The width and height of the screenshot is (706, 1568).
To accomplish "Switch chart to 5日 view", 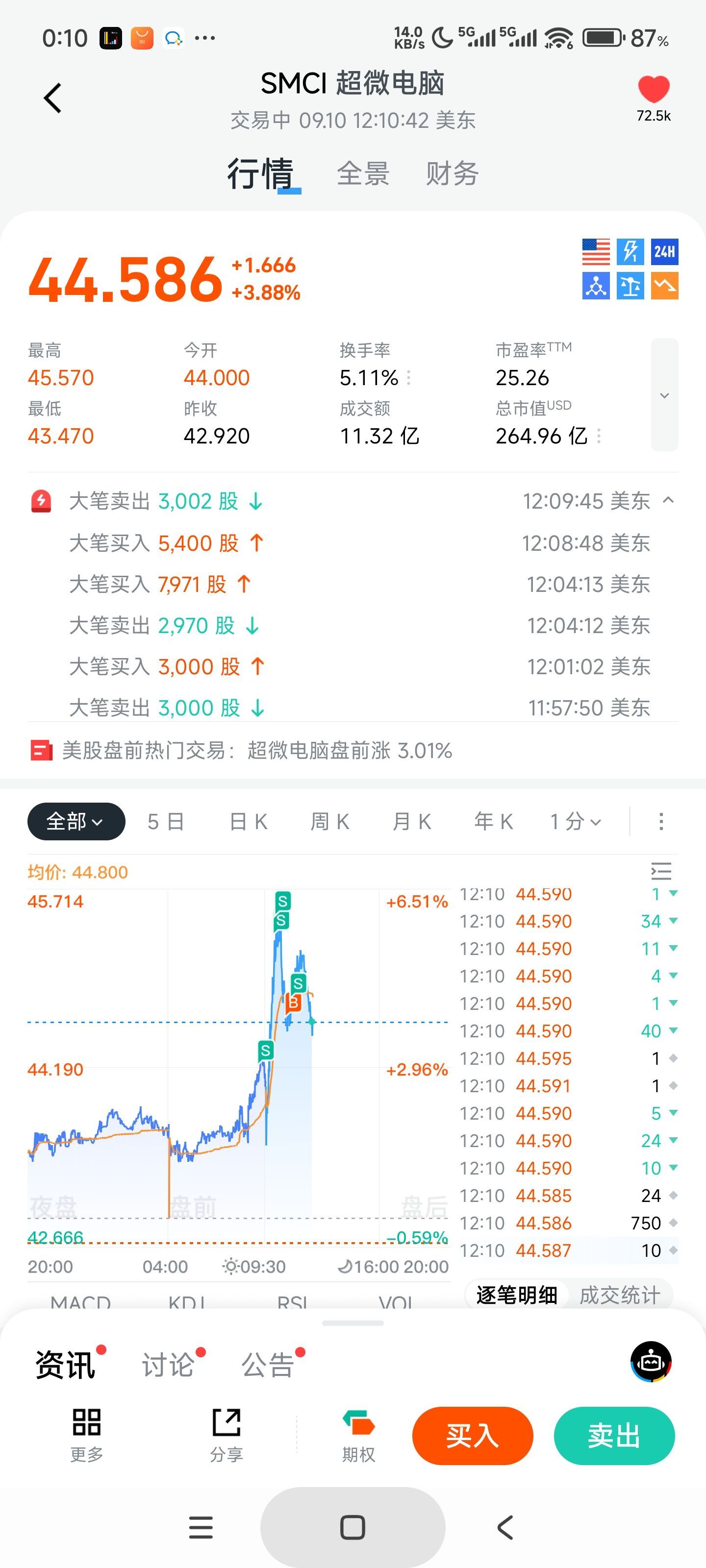I will (x=166, y=822).
